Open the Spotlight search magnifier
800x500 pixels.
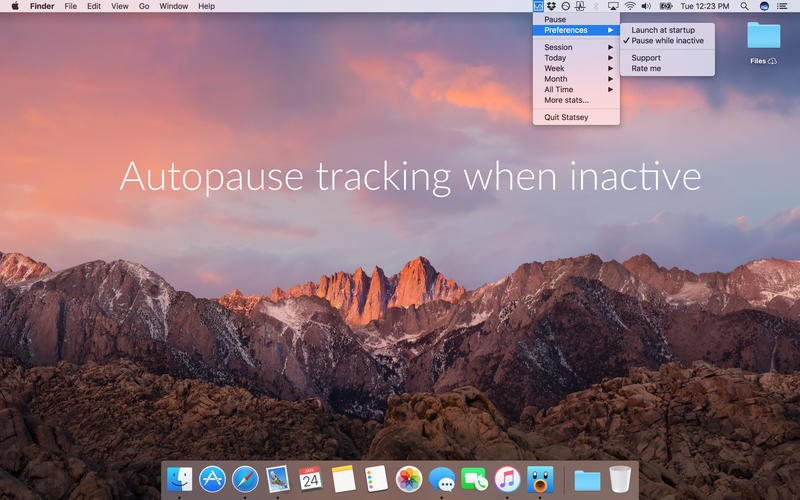click(744, 6)
